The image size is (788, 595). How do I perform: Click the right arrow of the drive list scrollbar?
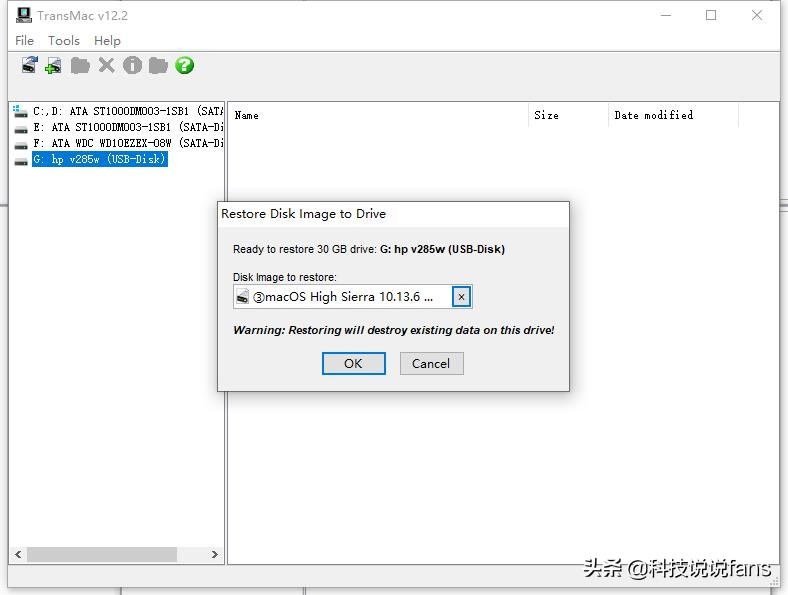215,554
